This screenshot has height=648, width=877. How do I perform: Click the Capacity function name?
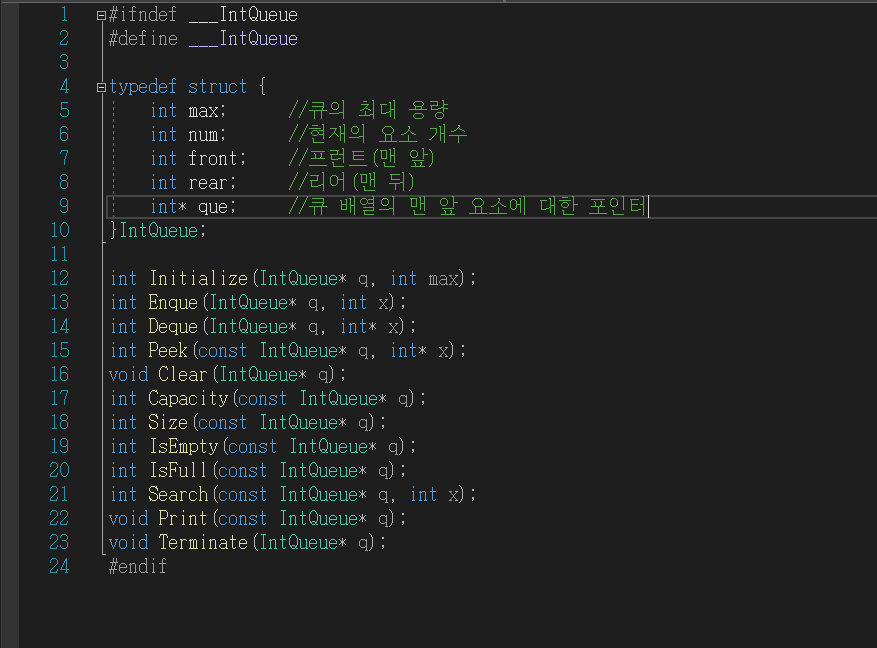pyautogui.click(x=188, y=399)
